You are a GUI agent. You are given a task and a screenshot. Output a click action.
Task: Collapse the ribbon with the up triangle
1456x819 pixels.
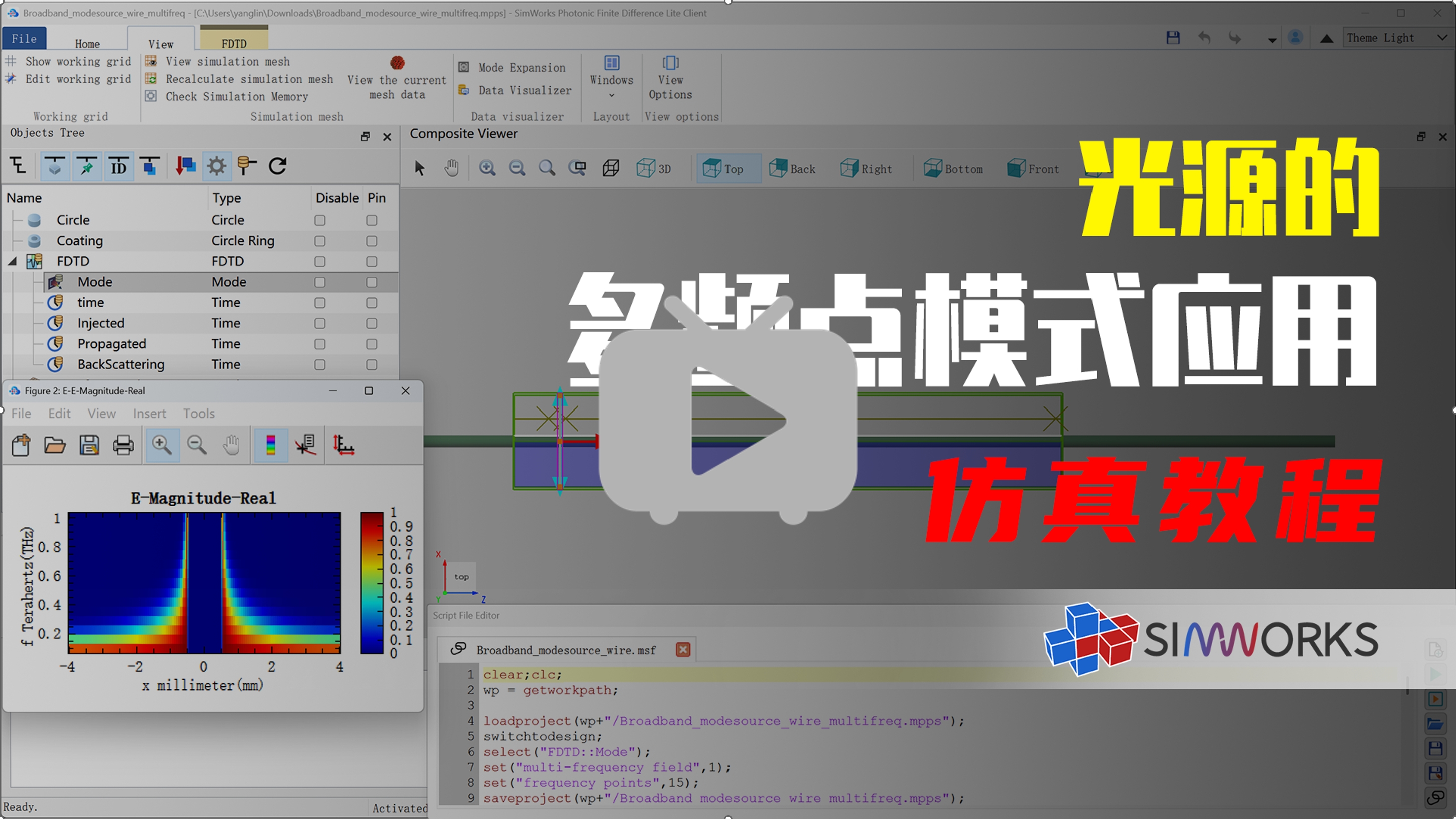coord(1326,39)
